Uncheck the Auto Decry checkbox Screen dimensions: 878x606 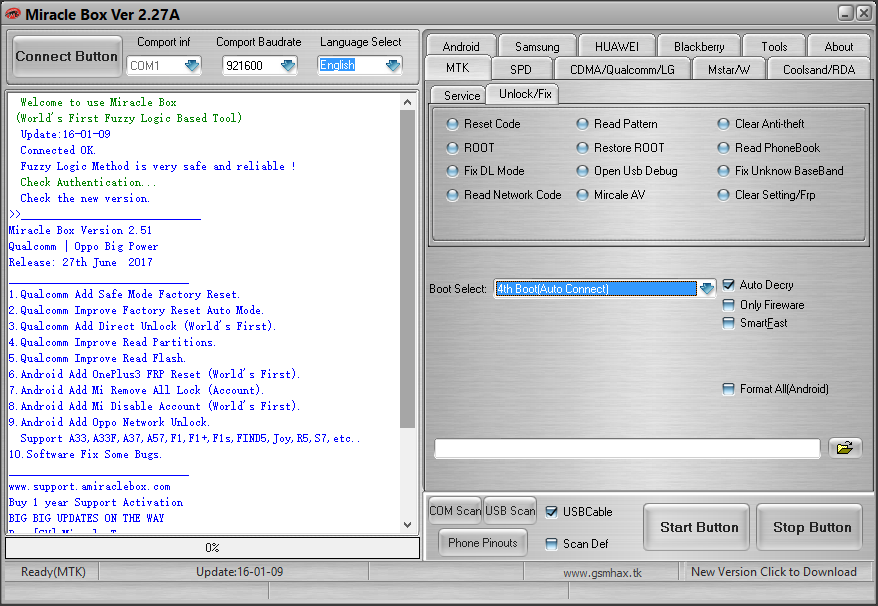pos(728,285)
